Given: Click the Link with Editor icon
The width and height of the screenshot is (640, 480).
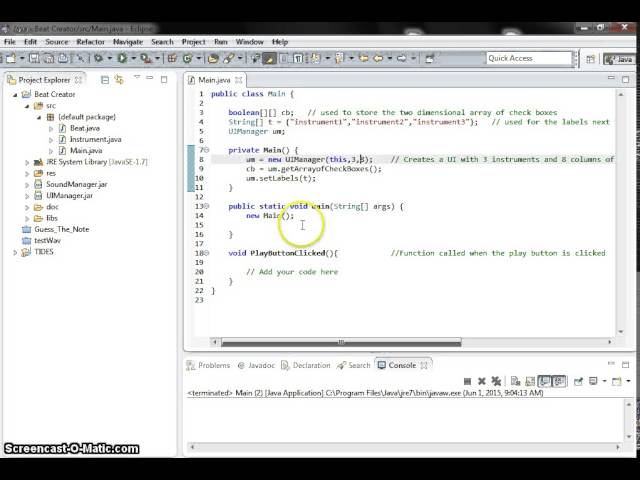Looking at the screenshot, I should [x=118, y=80].
